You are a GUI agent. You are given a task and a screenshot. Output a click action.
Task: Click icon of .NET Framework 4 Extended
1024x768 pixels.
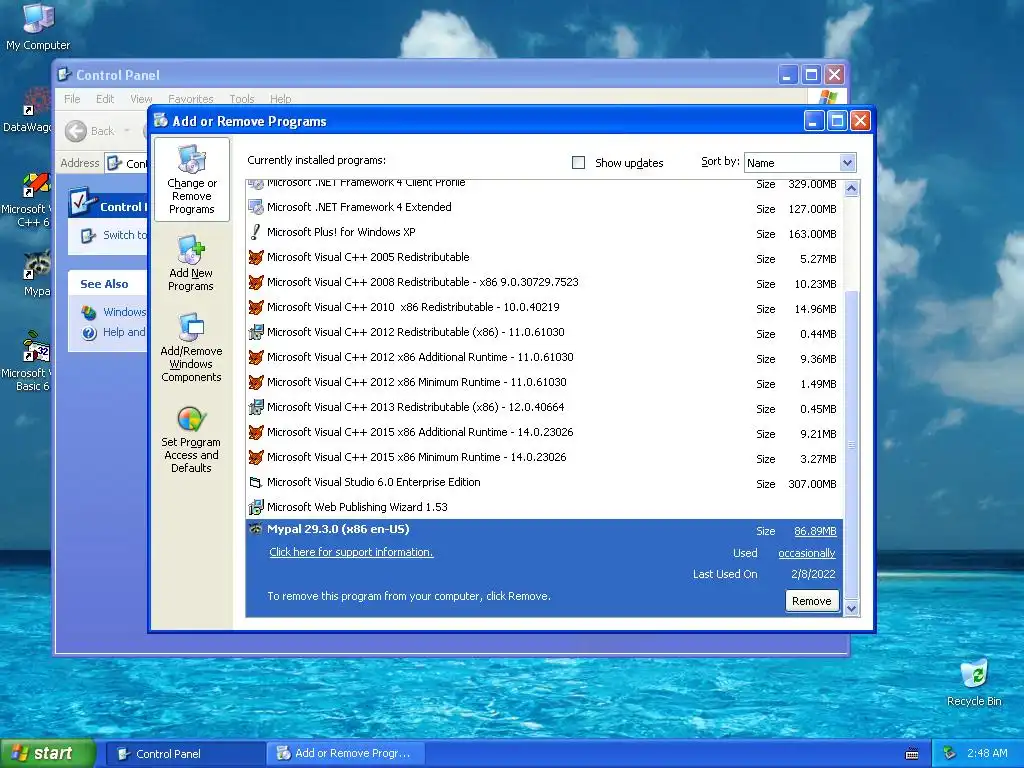click(256, 208)
